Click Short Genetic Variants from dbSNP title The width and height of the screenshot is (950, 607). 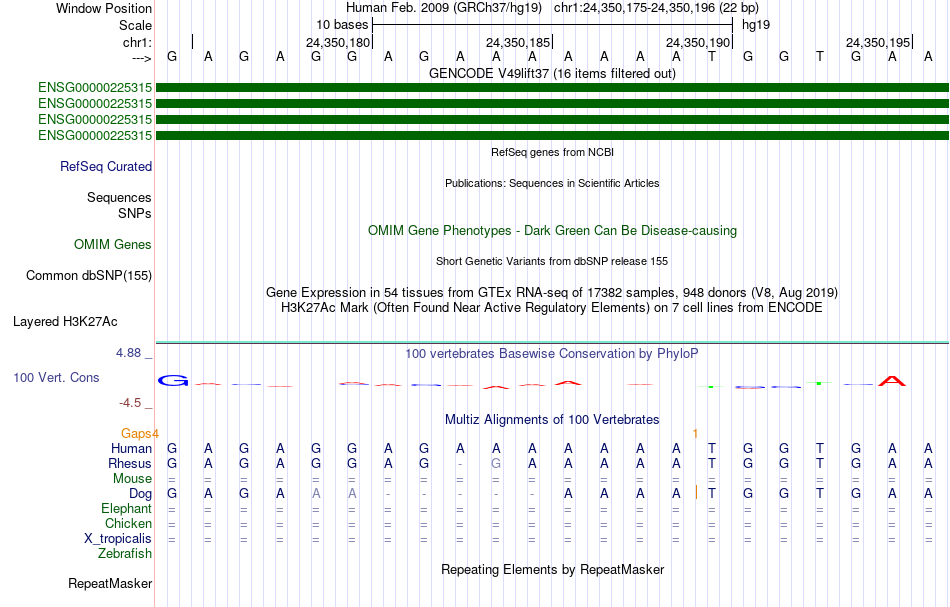click(552, 261)
